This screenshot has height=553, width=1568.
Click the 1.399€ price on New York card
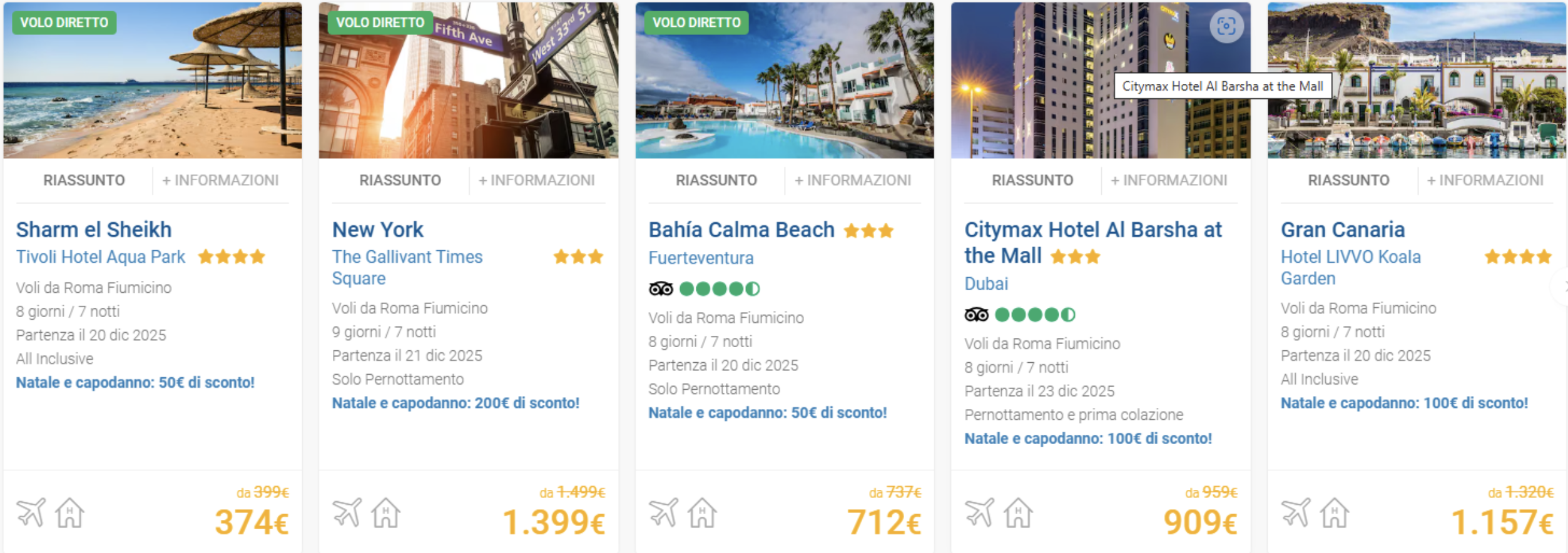pos(554,522)
